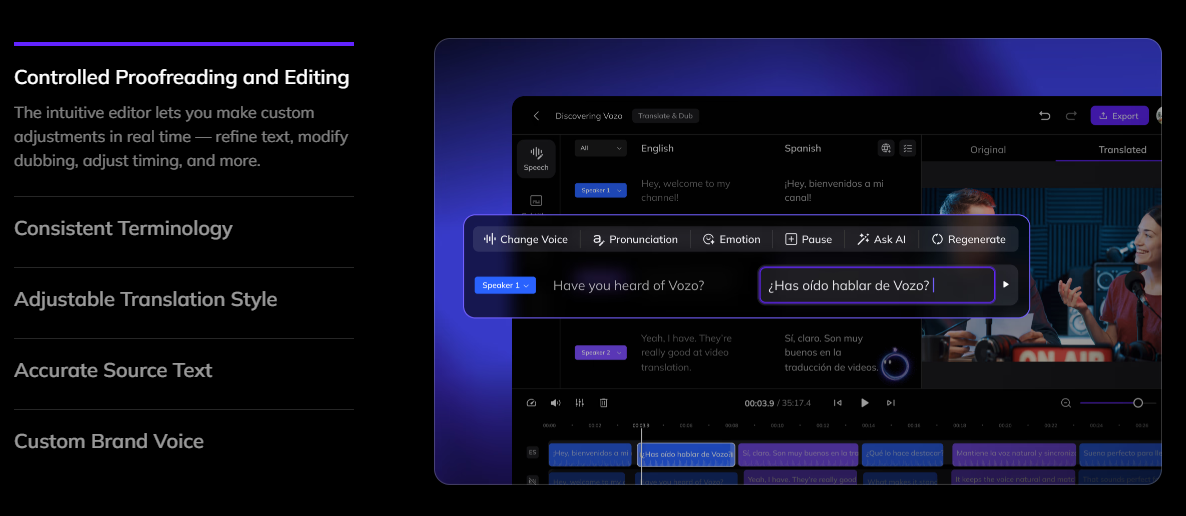This screenshot has height=516, width=1186.
Task: Redo the last action
Action: tap(1070, 116)
